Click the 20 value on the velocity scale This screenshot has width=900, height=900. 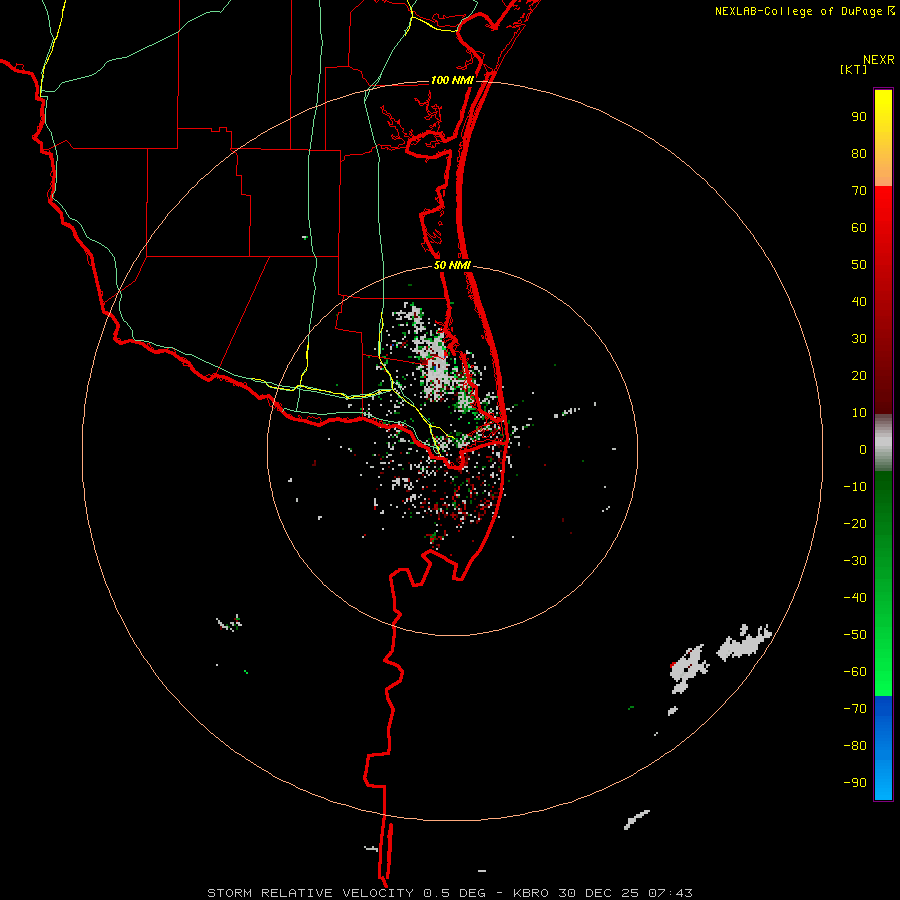coord(859,375)
